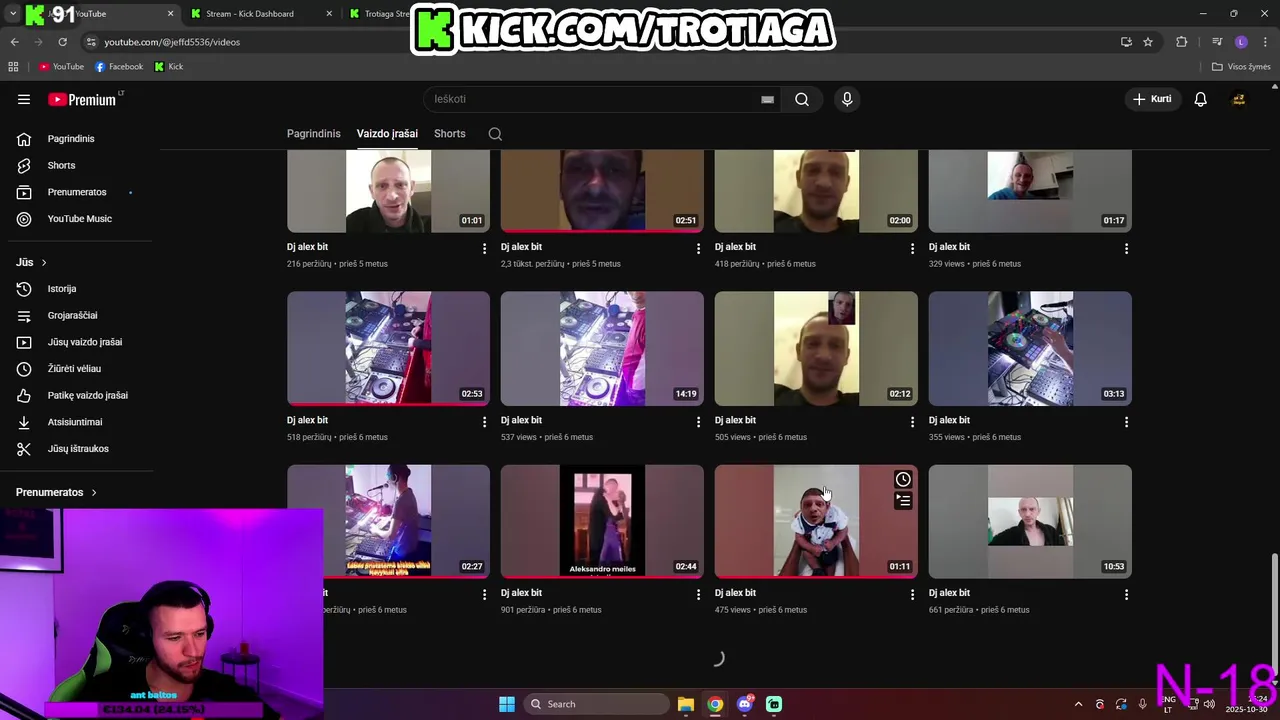Open Windows Start menu

pos(507,704)
